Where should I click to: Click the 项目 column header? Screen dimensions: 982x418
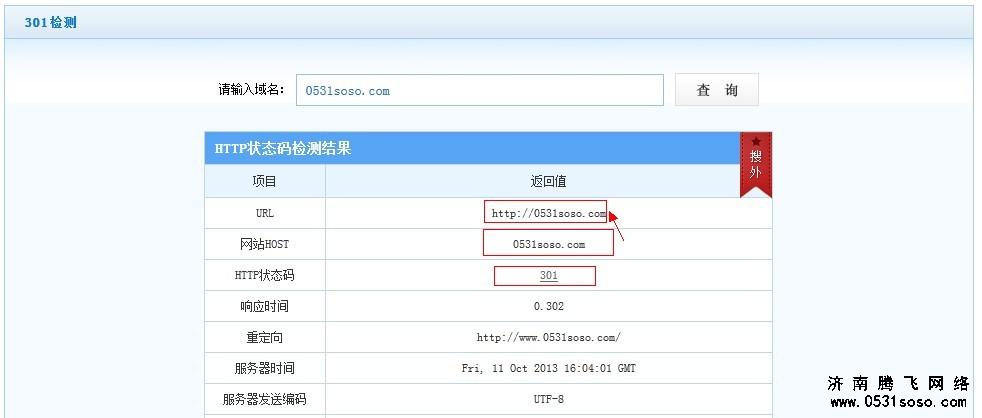264,182
